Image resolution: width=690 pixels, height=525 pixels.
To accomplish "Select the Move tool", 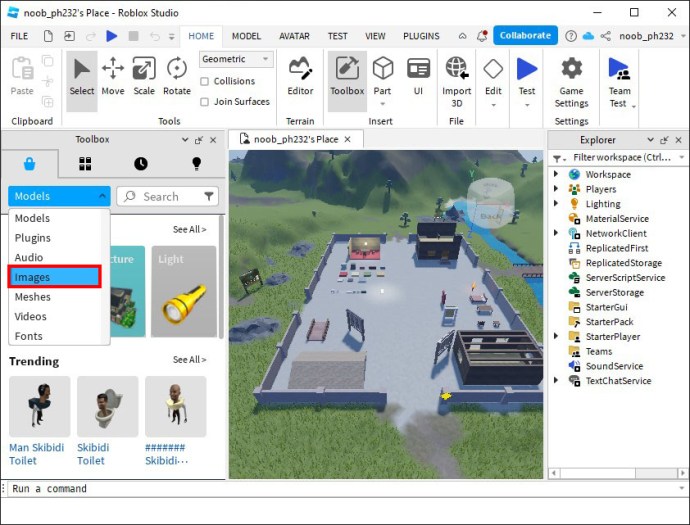I will point(113,76).
